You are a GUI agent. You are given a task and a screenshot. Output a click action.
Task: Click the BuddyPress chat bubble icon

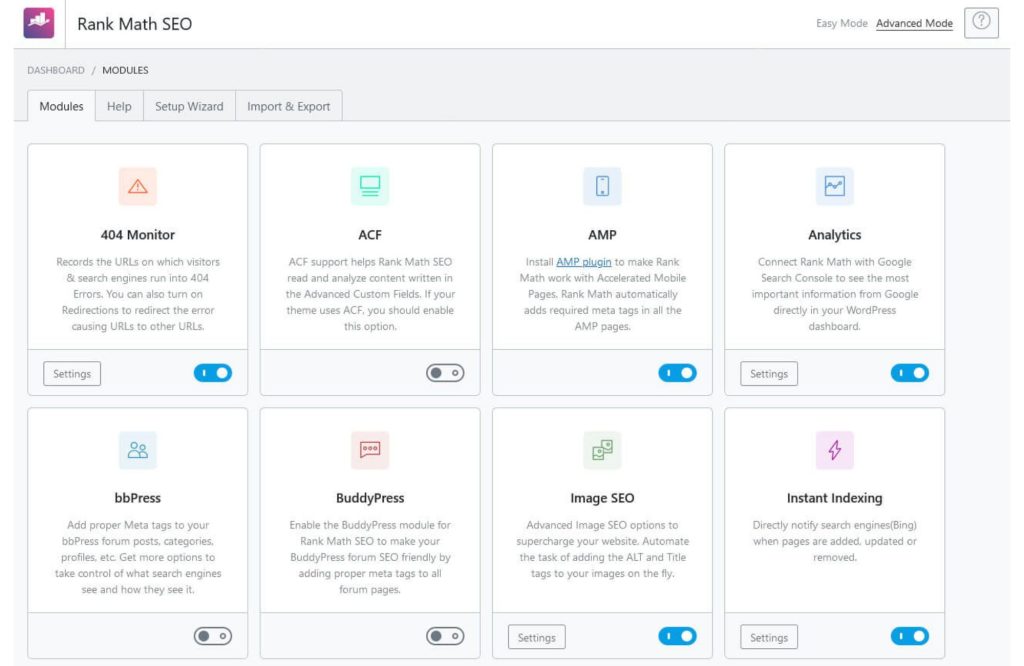pos(369,450)
